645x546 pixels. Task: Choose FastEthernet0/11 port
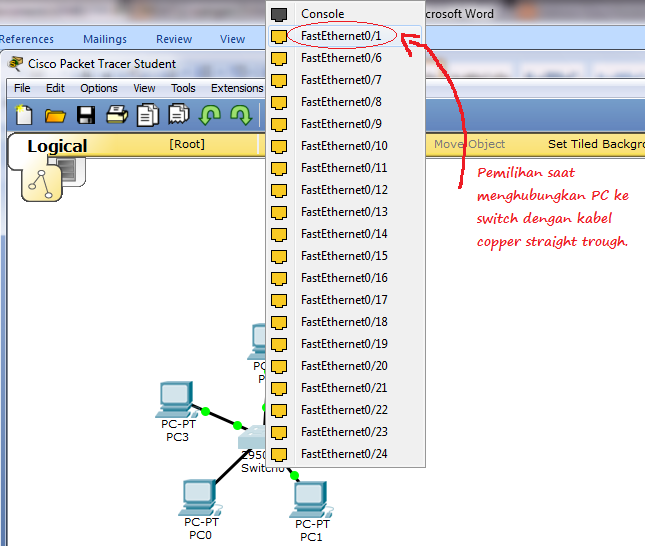click(346, 168)
